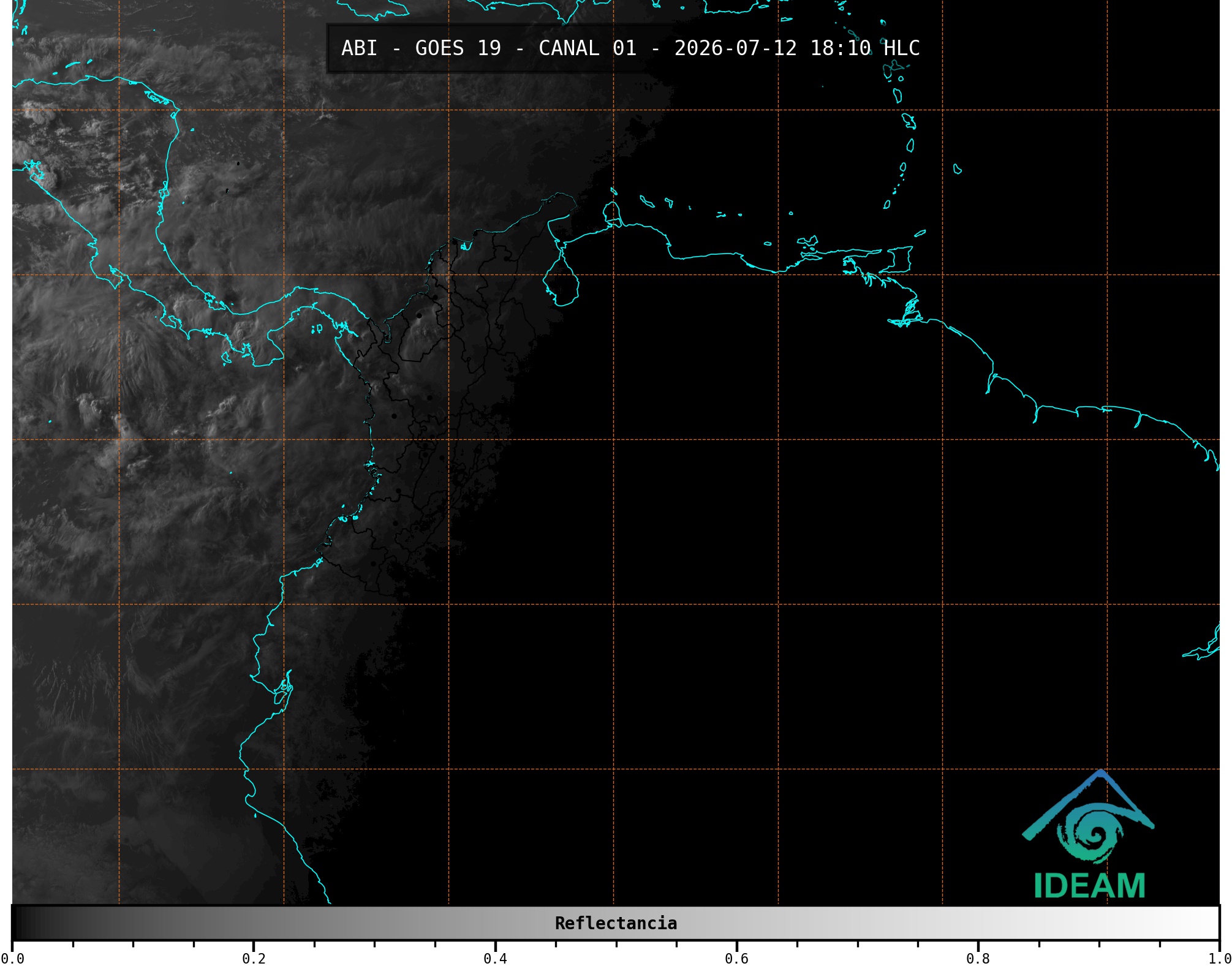Click the 0.8 tick label on colorbar
Screen dimensions: 1232x966
978,959
